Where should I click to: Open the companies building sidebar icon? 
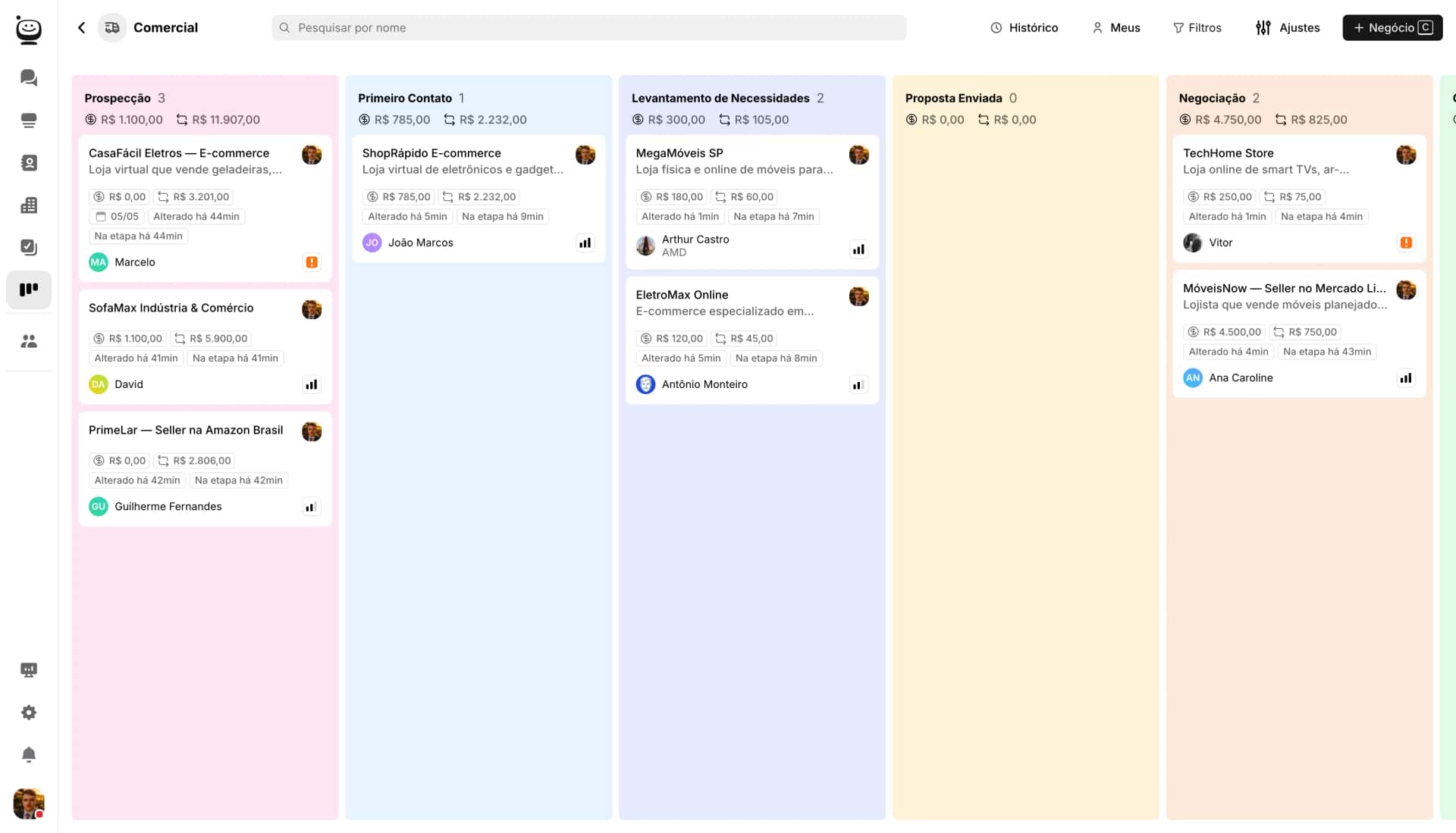pos(29,205)
